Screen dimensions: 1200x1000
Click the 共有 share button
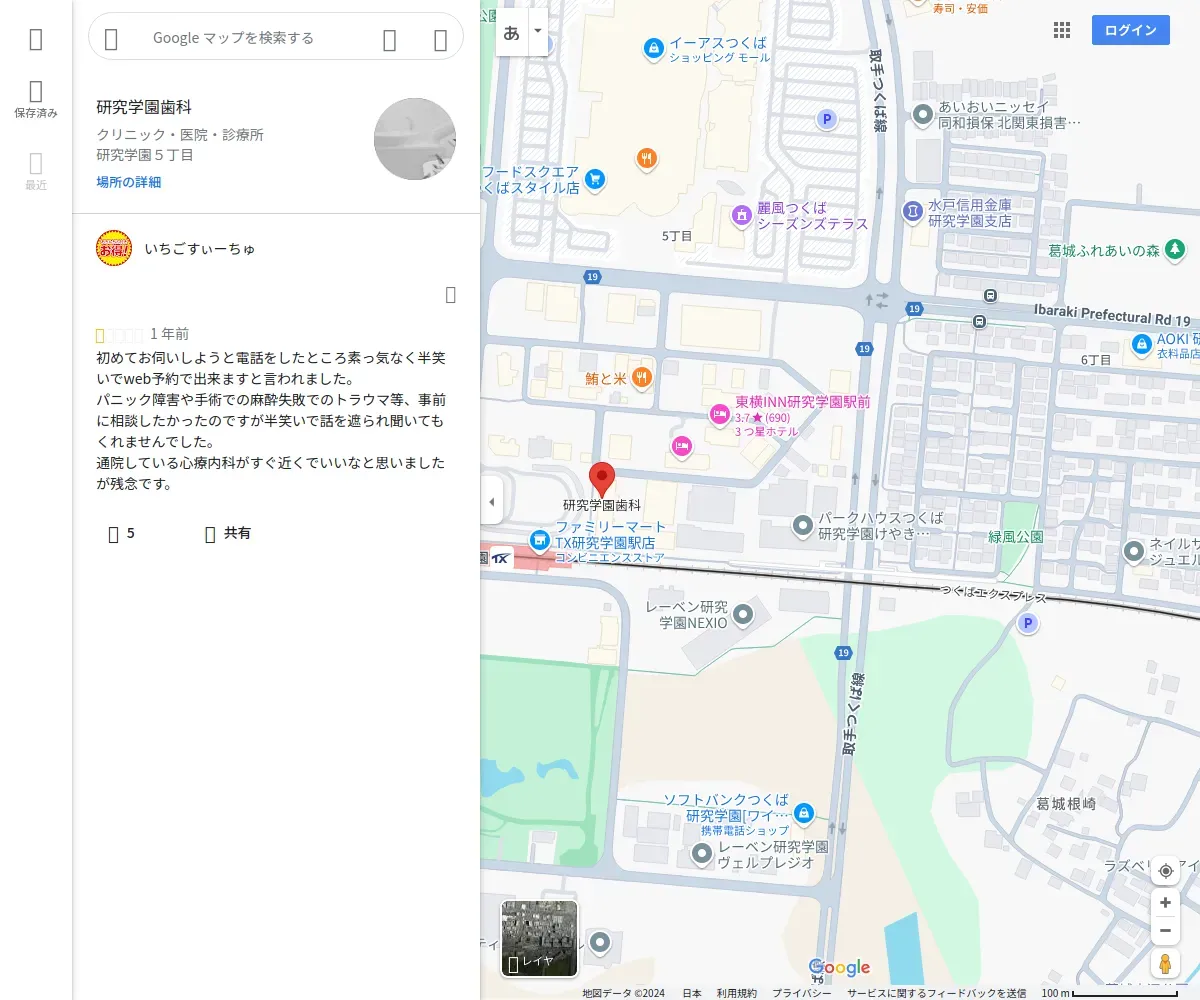228,534
